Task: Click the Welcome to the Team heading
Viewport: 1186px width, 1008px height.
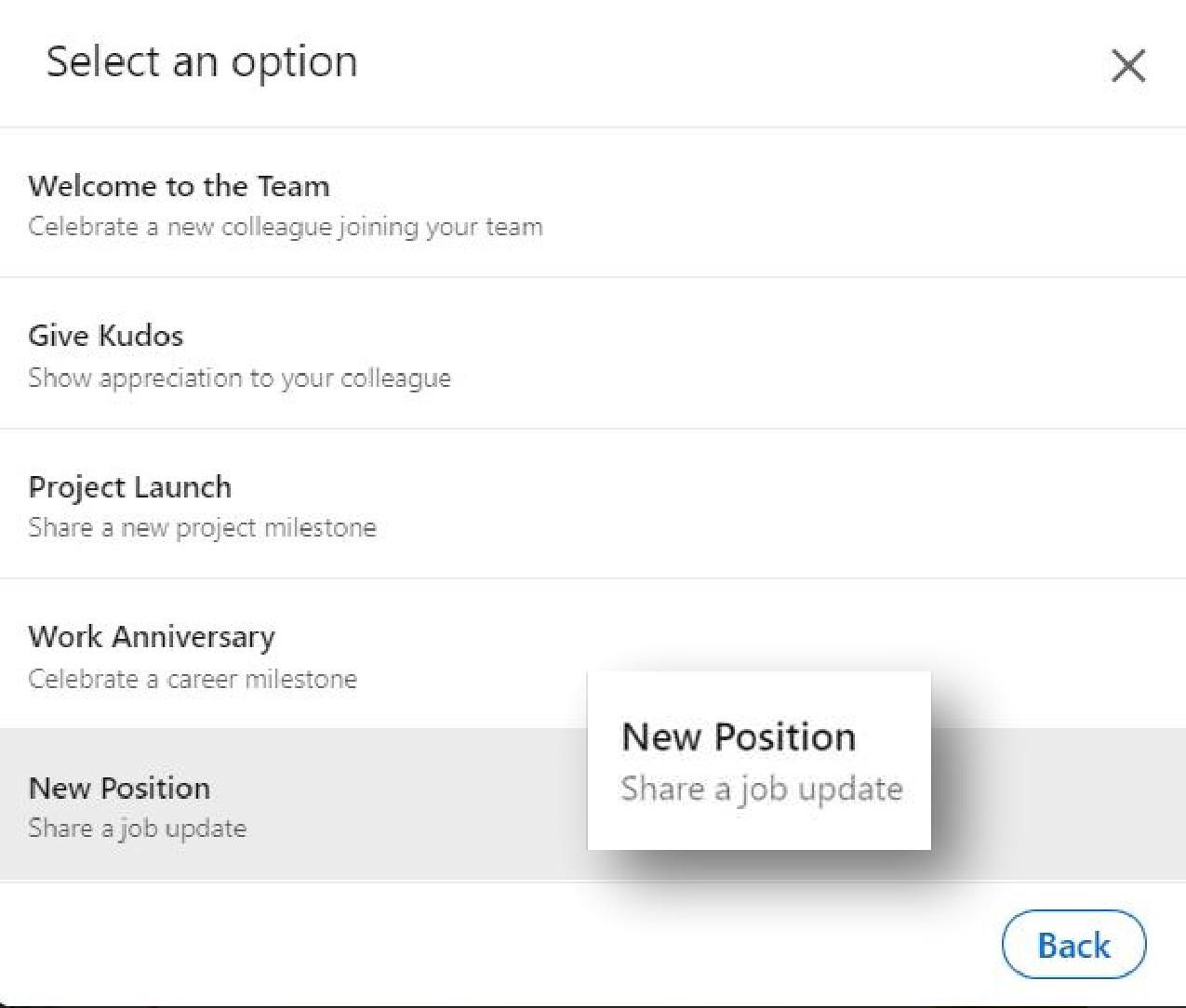Action: 179,186
